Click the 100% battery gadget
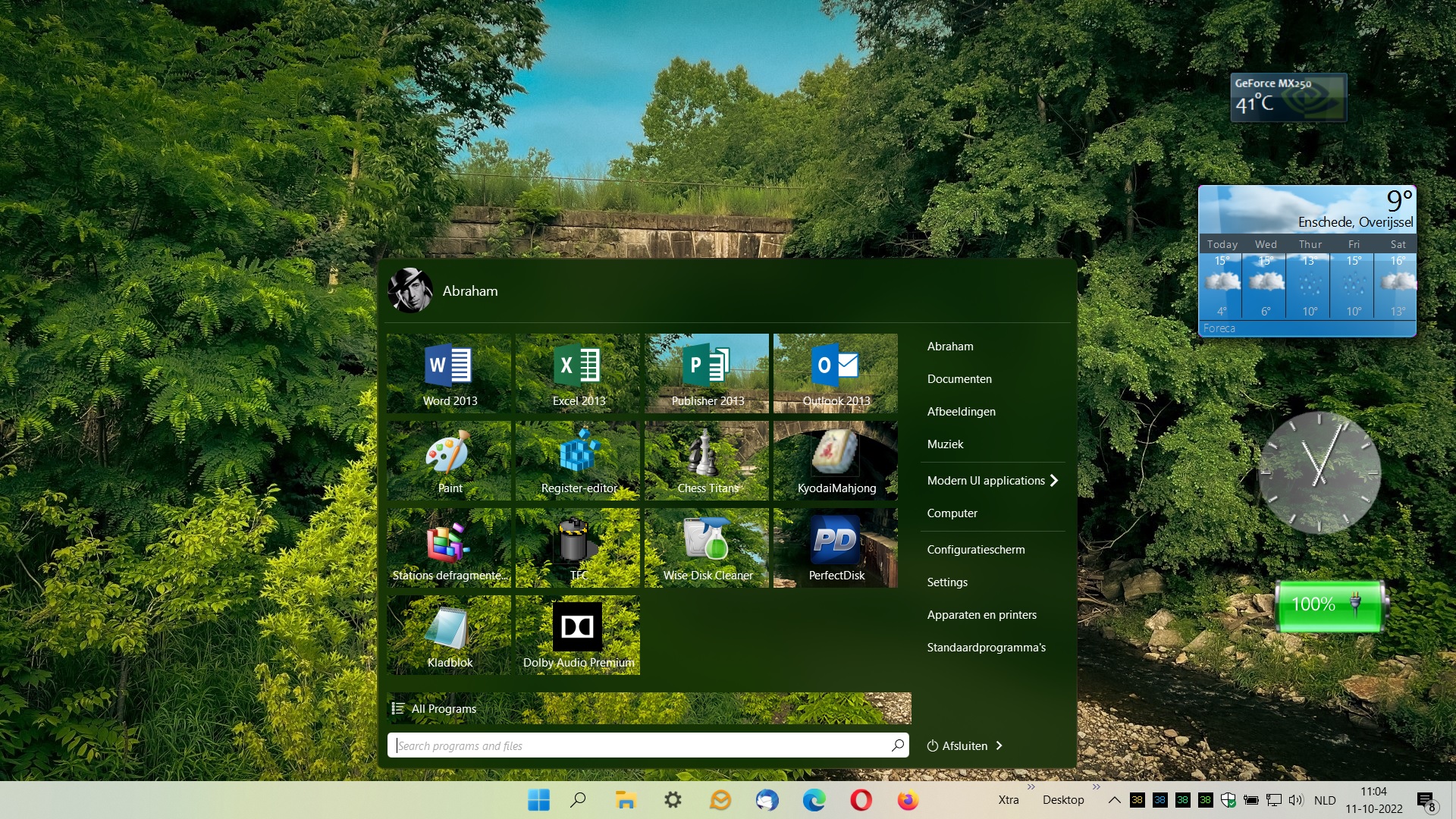1456x819 pixels. (x=1331, y=605)
